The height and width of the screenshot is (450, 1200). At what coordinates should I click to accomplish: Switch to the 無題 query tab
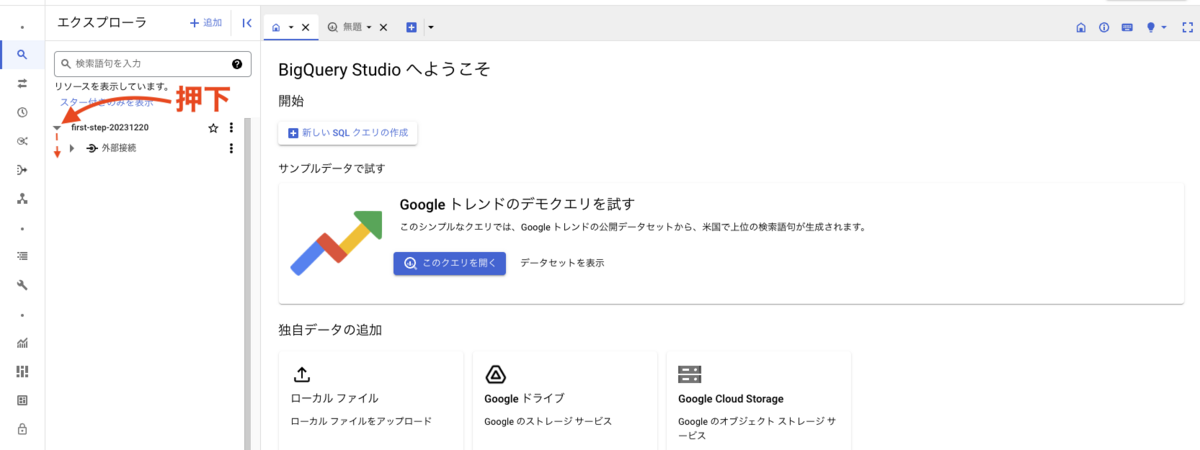pyautogui.click(x=349, y=27)
